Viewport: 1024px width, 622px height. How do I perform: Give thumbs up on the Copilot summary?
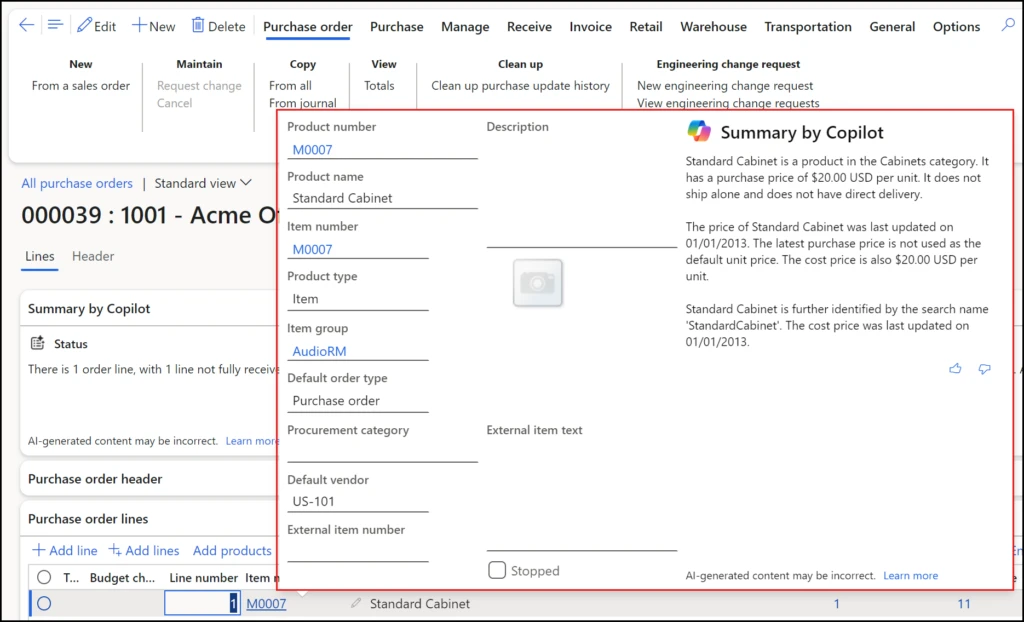tap(955, 368)
